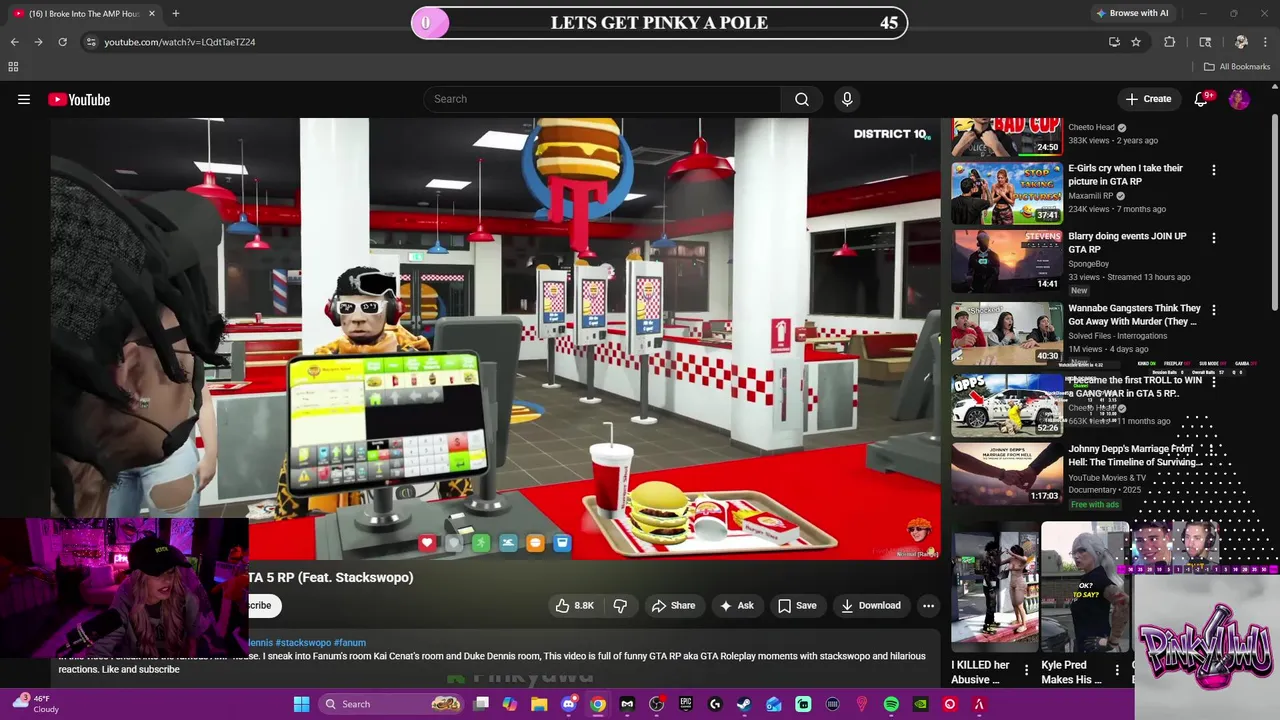Open Epic Games launcher from taskbar
This screenshot has height=720, width=1280.
[686, 704]
